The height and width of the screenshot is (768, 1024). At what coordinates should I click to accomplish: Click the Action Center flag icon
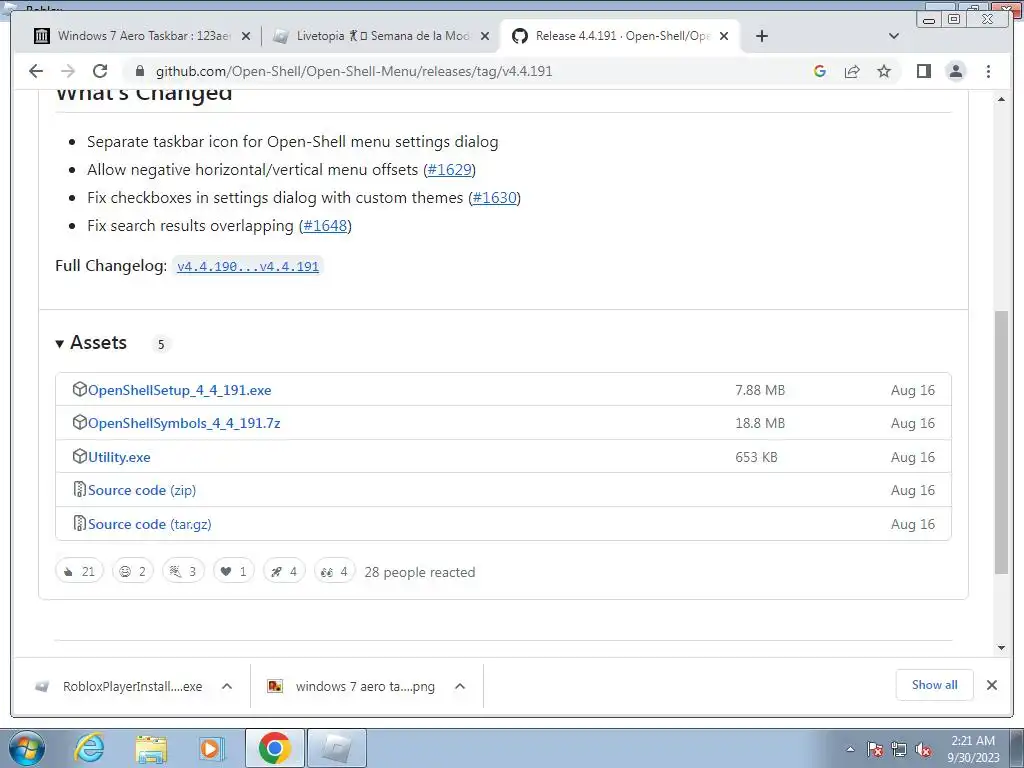click(x=875, y=750)
